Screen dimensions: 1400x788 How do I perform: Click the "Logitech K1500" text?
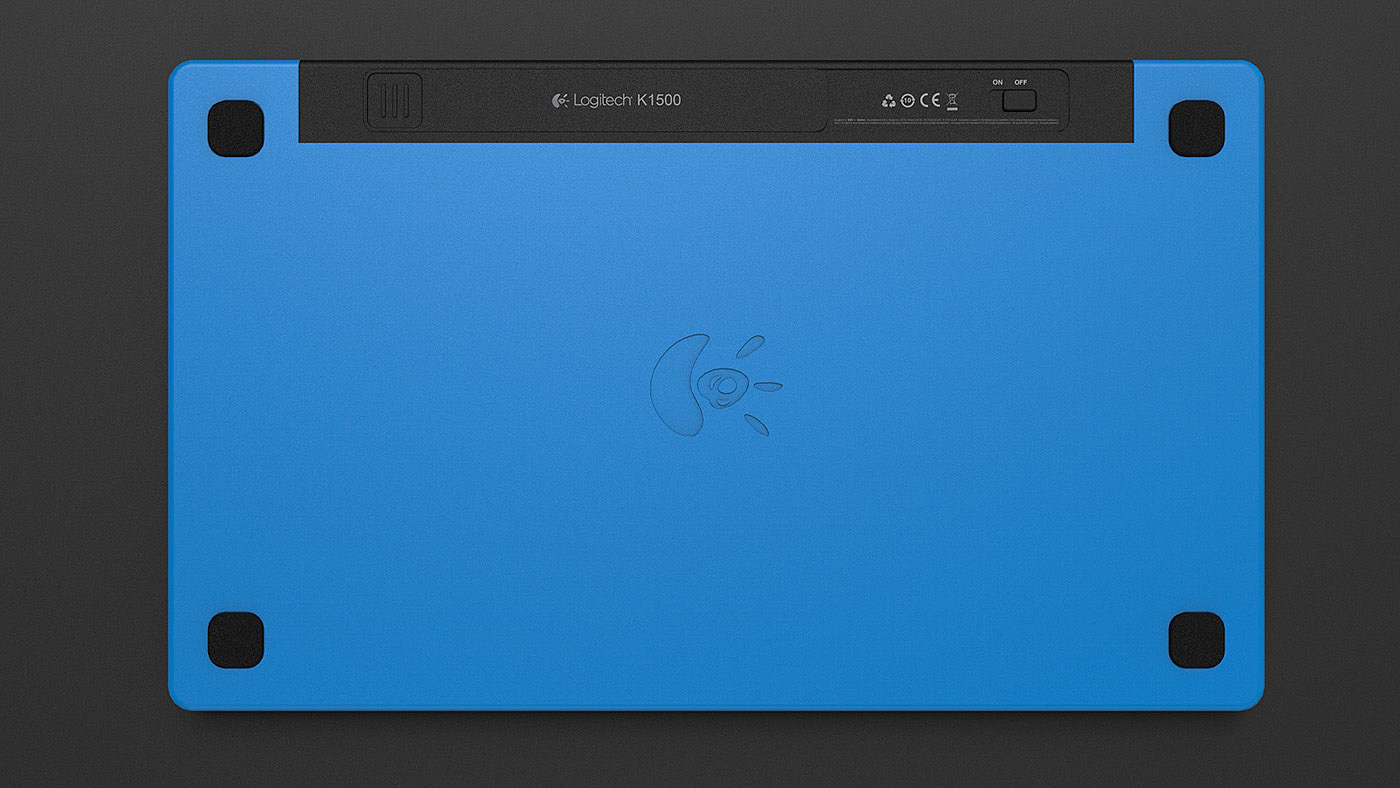point(627,100)
